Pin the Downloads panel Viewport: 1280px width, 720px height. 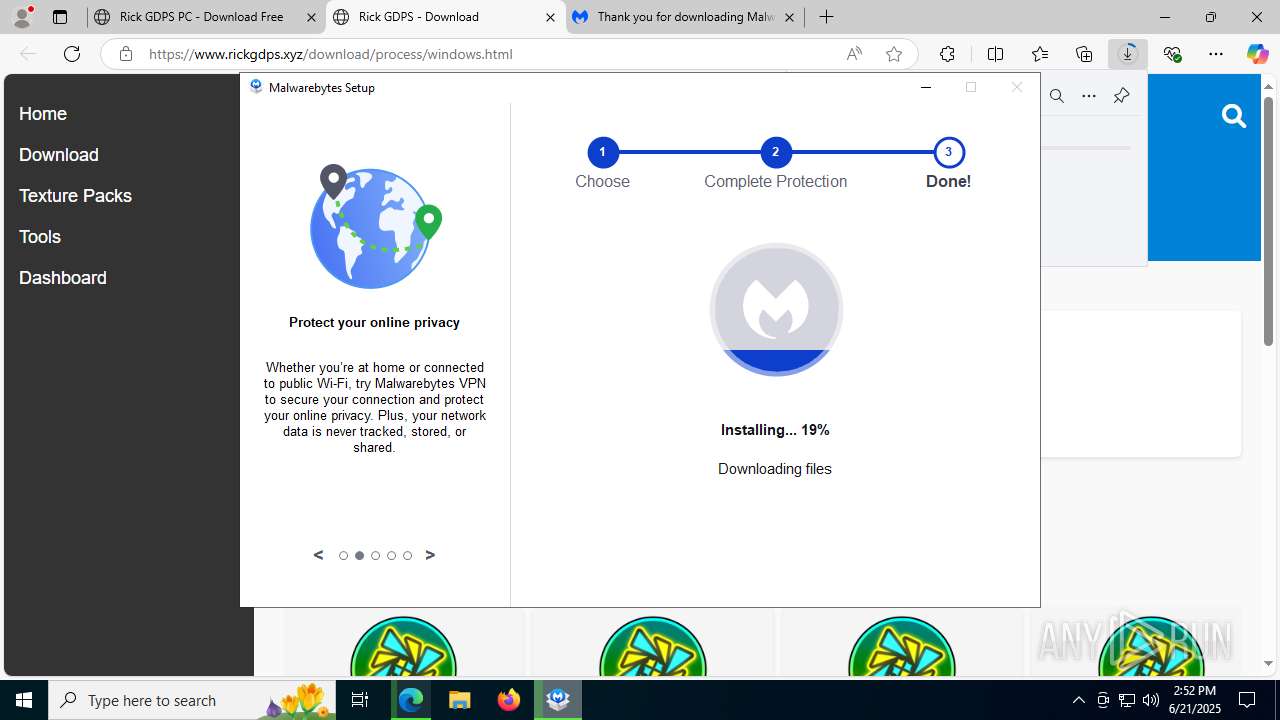click(1121, 96)
